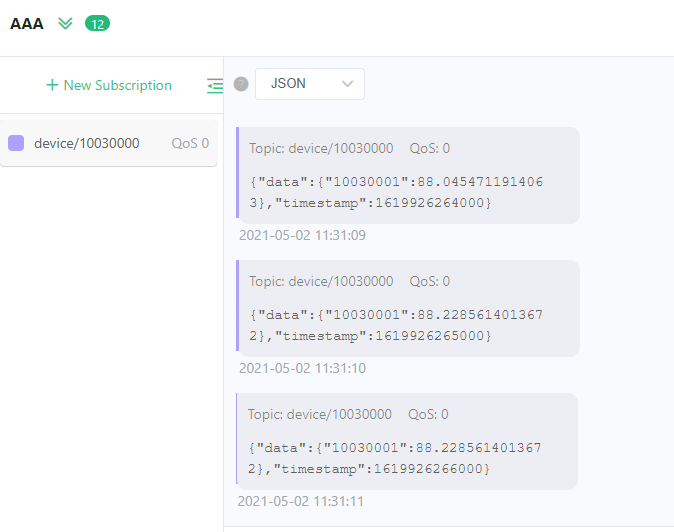This screenshot has width=674, height=532.
Task: Click timestamp 2021-05-02 11:31:11
Action: coord(301,501)
